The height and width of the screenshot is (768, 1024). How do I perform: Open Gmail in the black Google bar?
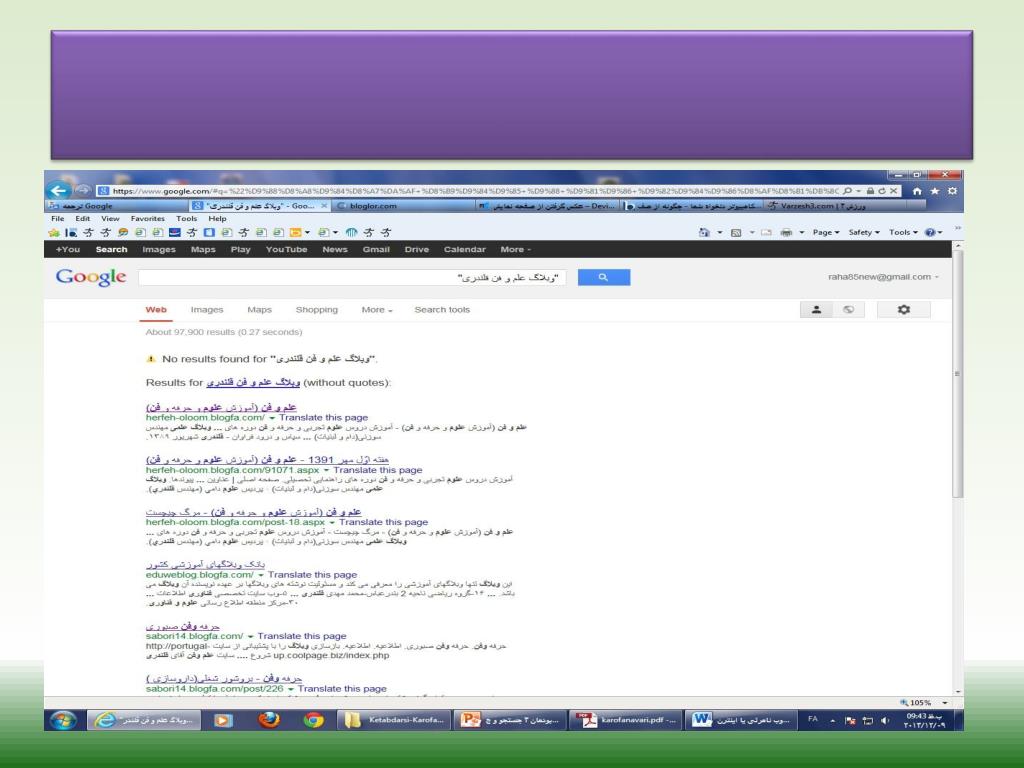(x=376, y=249)
